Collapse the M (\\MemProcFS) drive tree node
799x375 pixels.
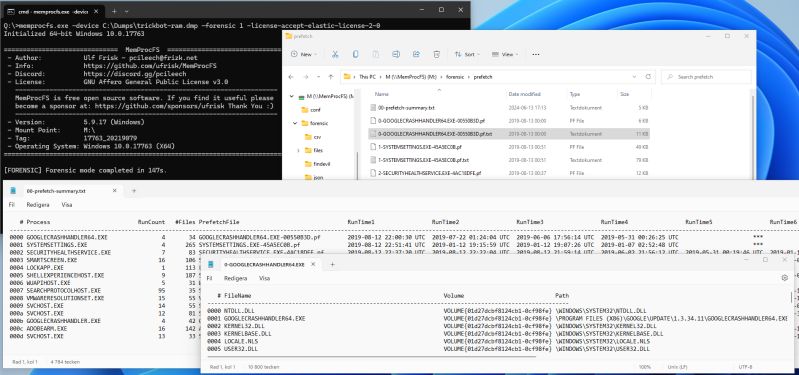(291, 96)
